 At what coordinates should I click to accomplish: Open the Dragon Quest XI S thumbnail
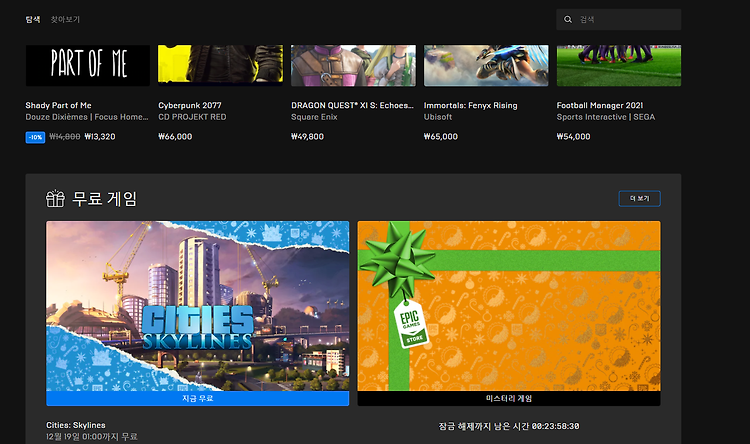tap(353, 66)
